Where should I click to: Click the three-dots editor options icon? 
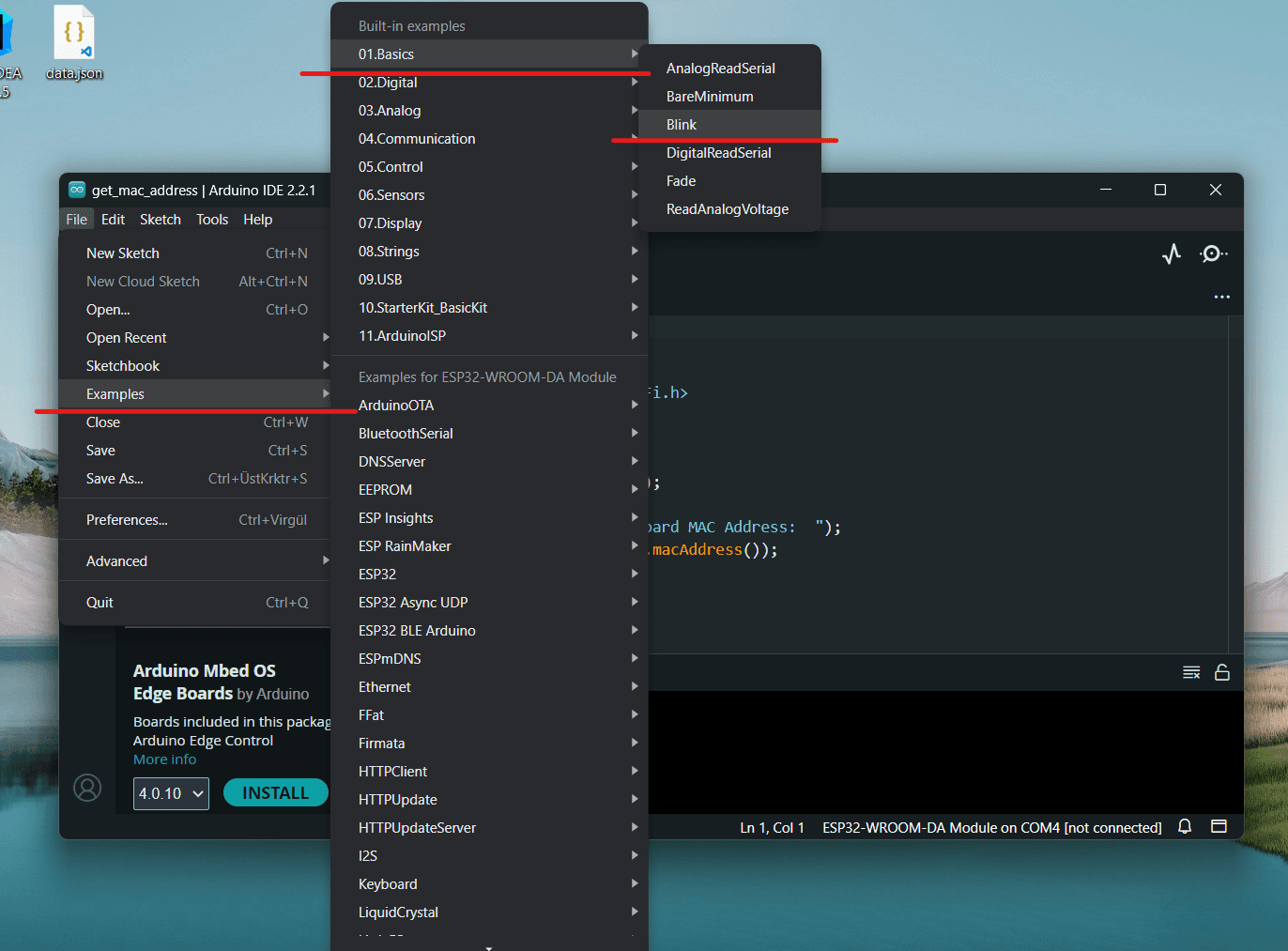click(x=1221, y=297)
